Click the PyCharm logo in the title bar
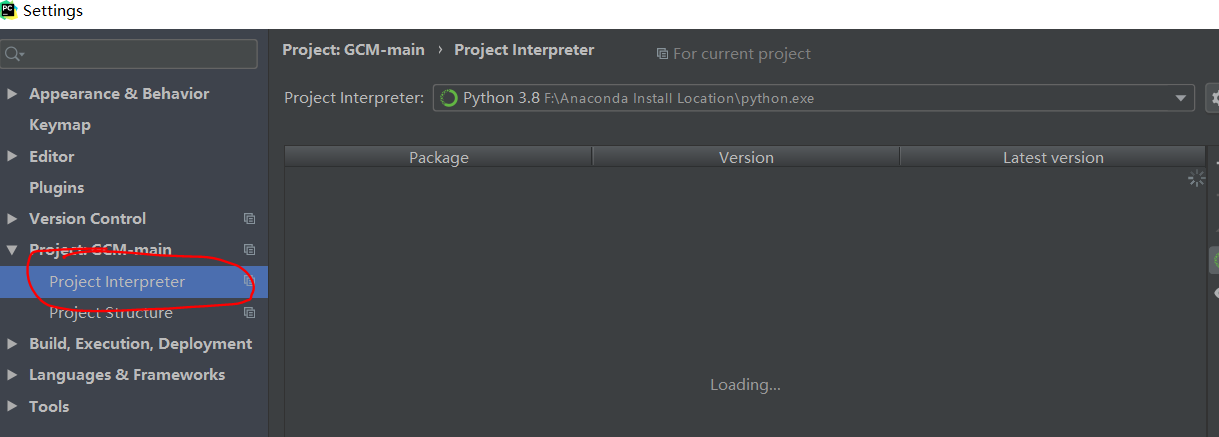 [x=10, y=11]
